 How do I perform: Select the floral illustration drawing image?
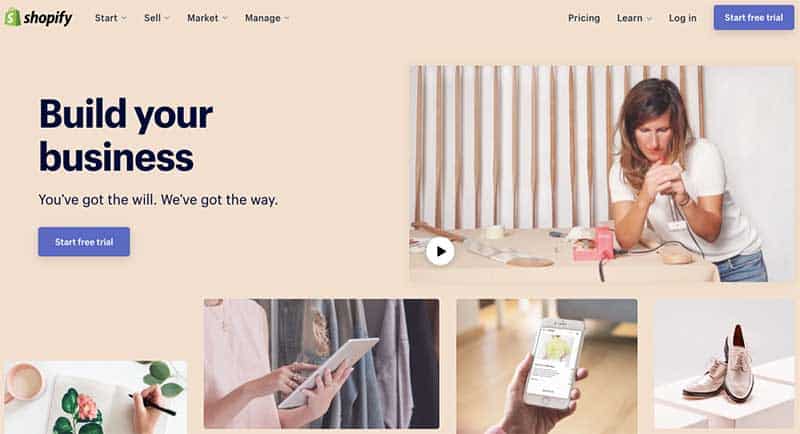95,397
